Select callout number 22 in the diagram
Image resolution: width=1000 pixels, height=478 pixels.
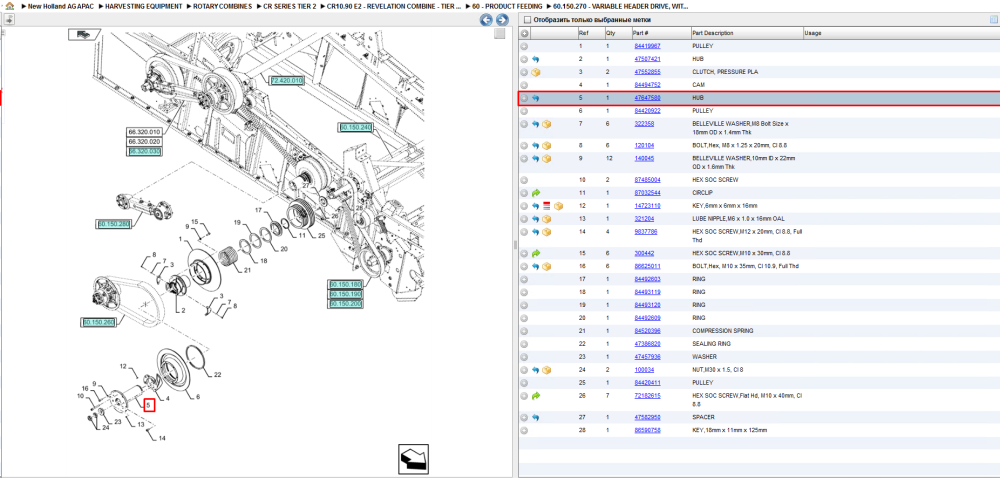click(217, 374)
